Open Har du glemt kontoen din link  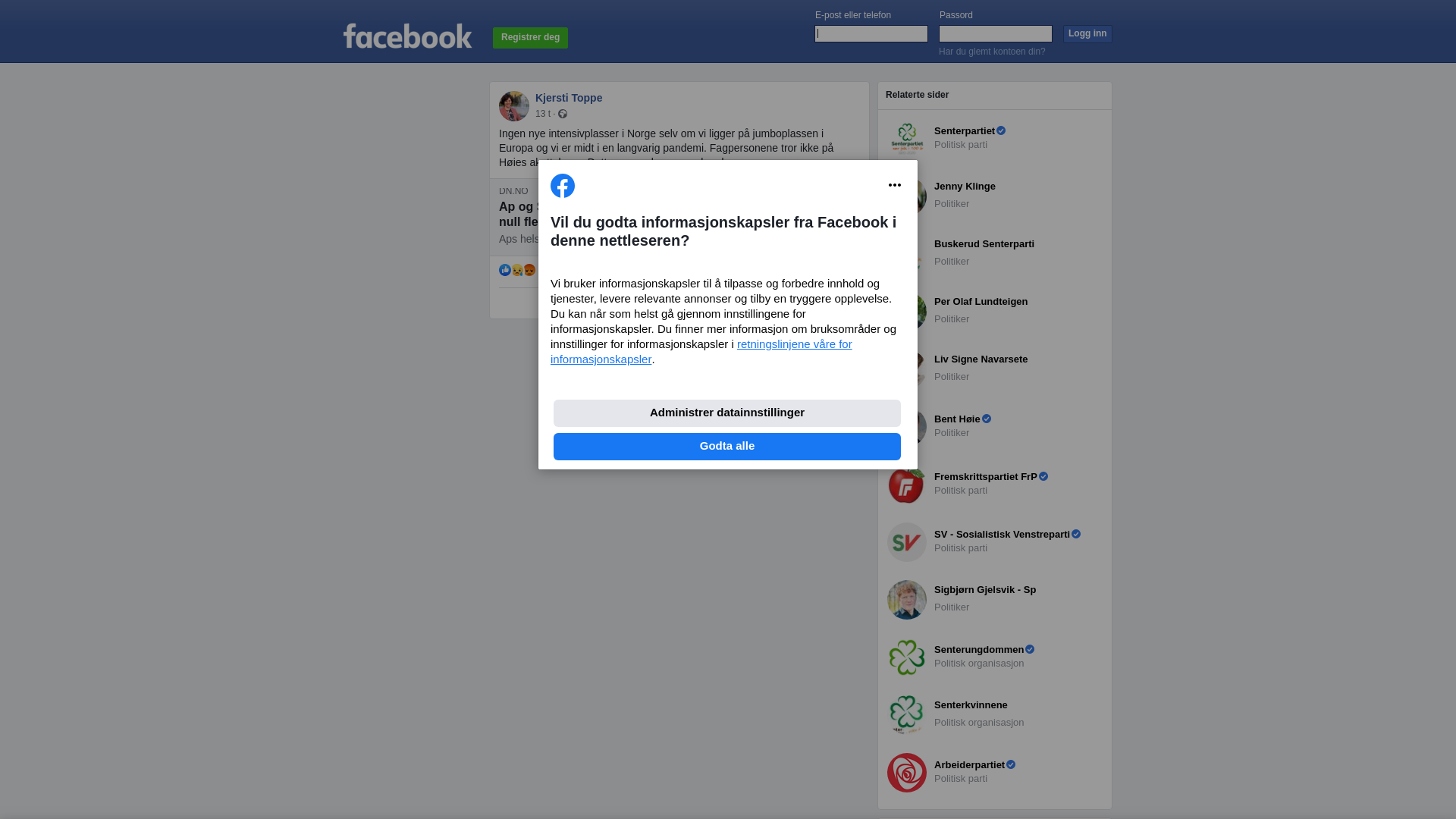(992, 52)
